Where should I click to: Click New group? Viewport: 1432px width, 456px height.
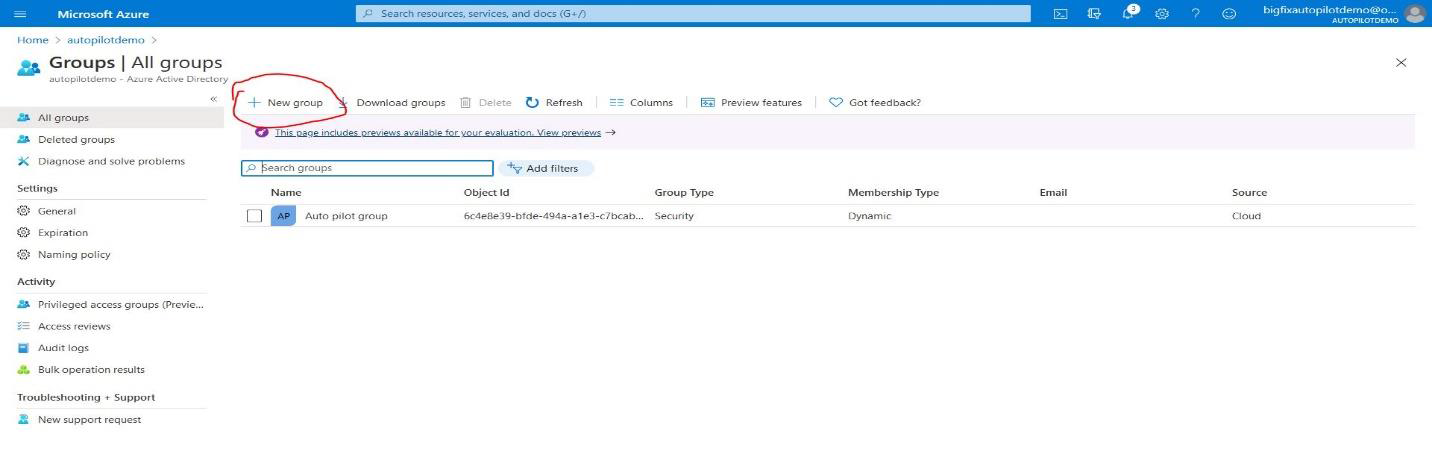click(x=286, y=102)
